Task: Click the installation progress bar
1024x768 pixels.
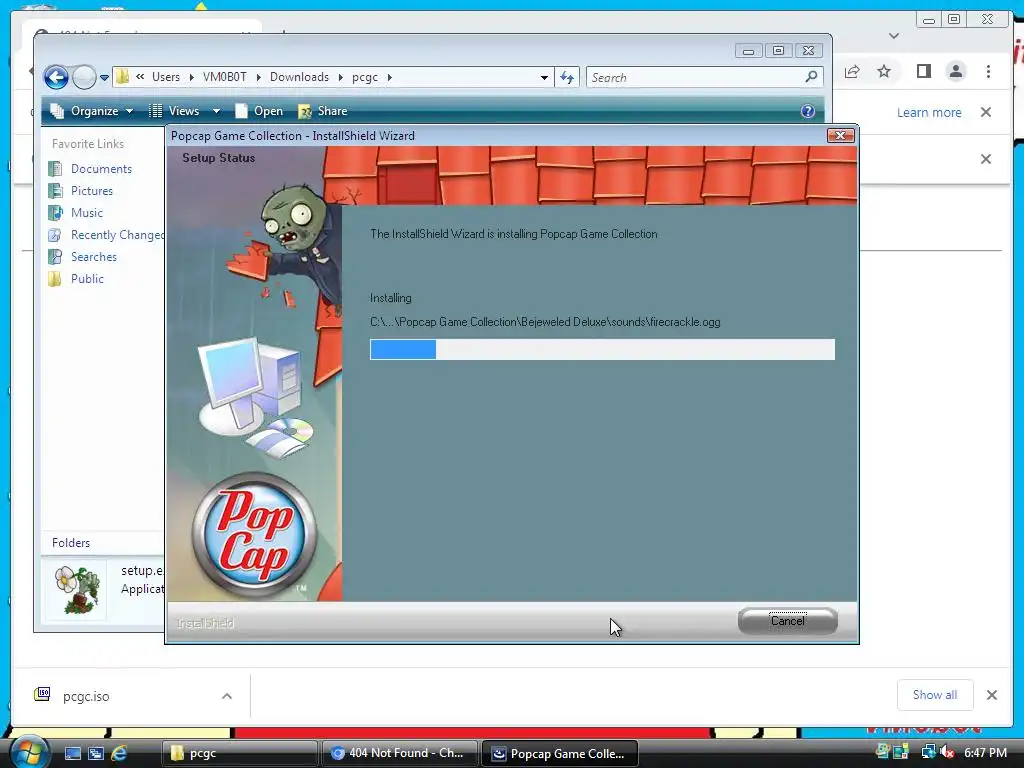Action: (x=602, y=349)
